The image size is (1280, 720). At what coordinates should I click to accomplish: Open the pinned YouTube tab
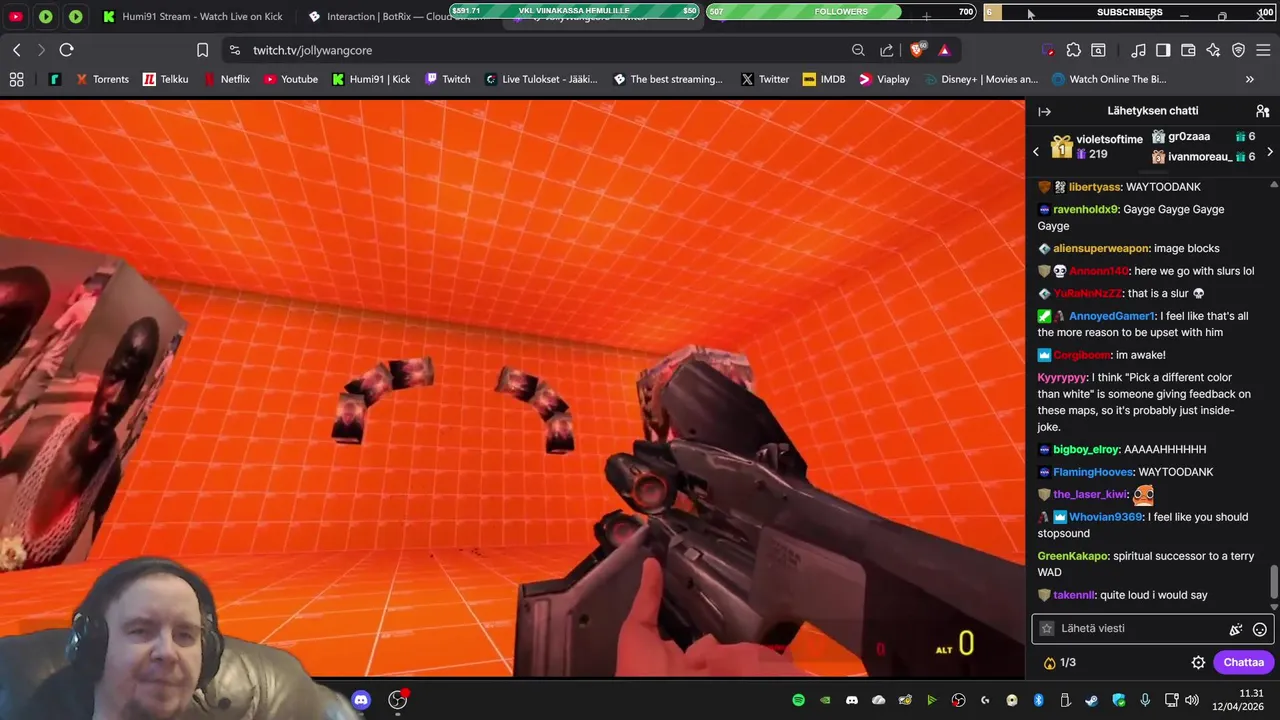click(x=16, y=16)
